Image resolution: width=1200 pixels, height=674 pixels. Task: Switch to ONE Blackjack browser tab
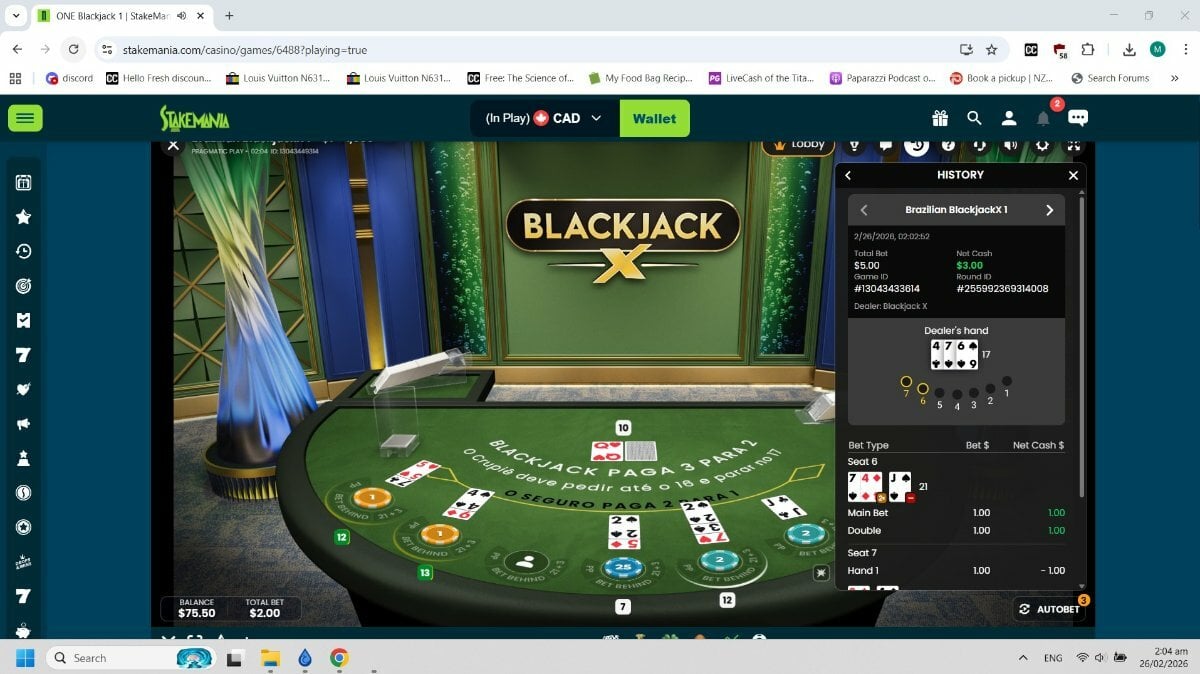[x=112, y=16]
